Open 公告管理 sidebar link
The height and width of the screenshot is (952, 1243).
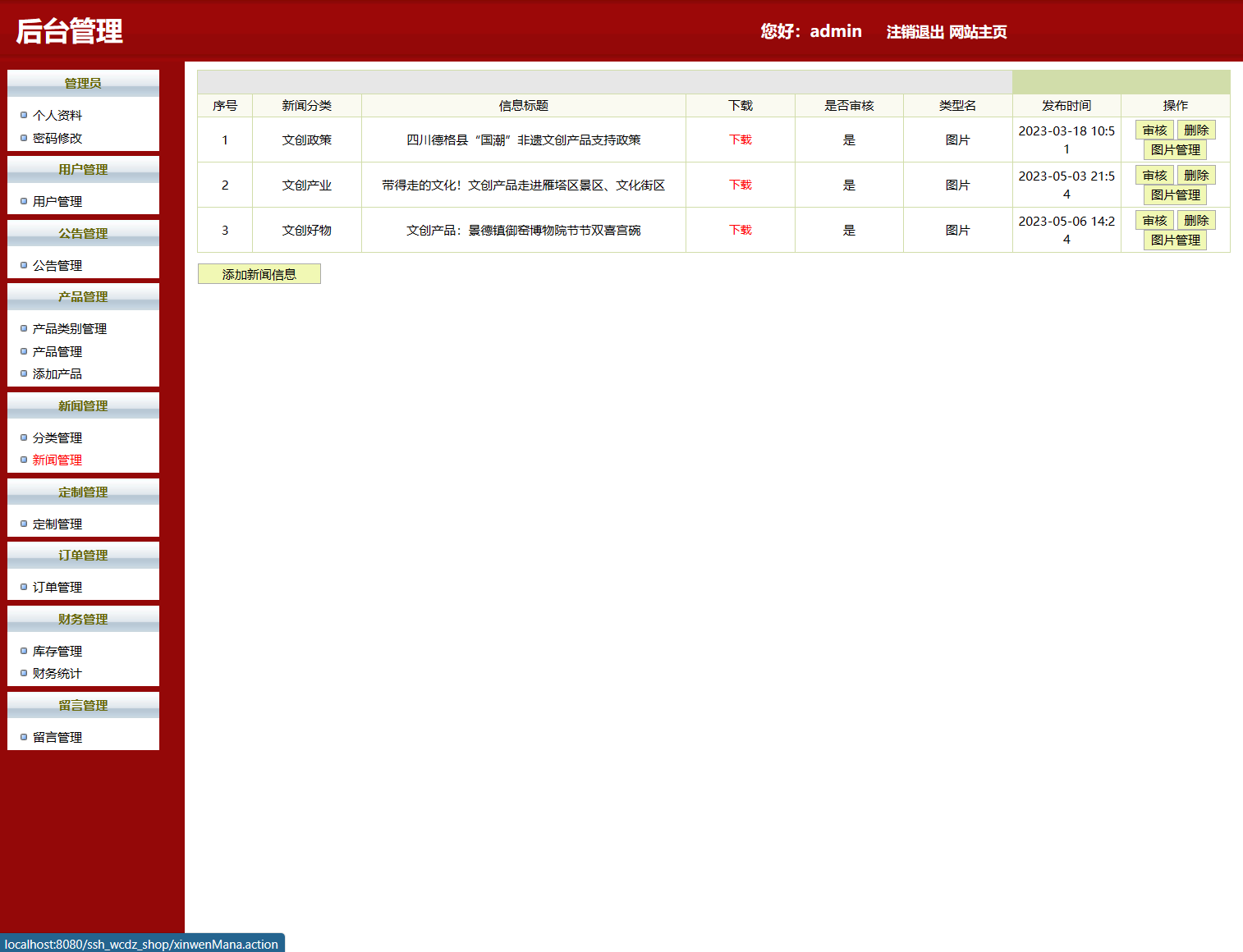coord(57,266)
